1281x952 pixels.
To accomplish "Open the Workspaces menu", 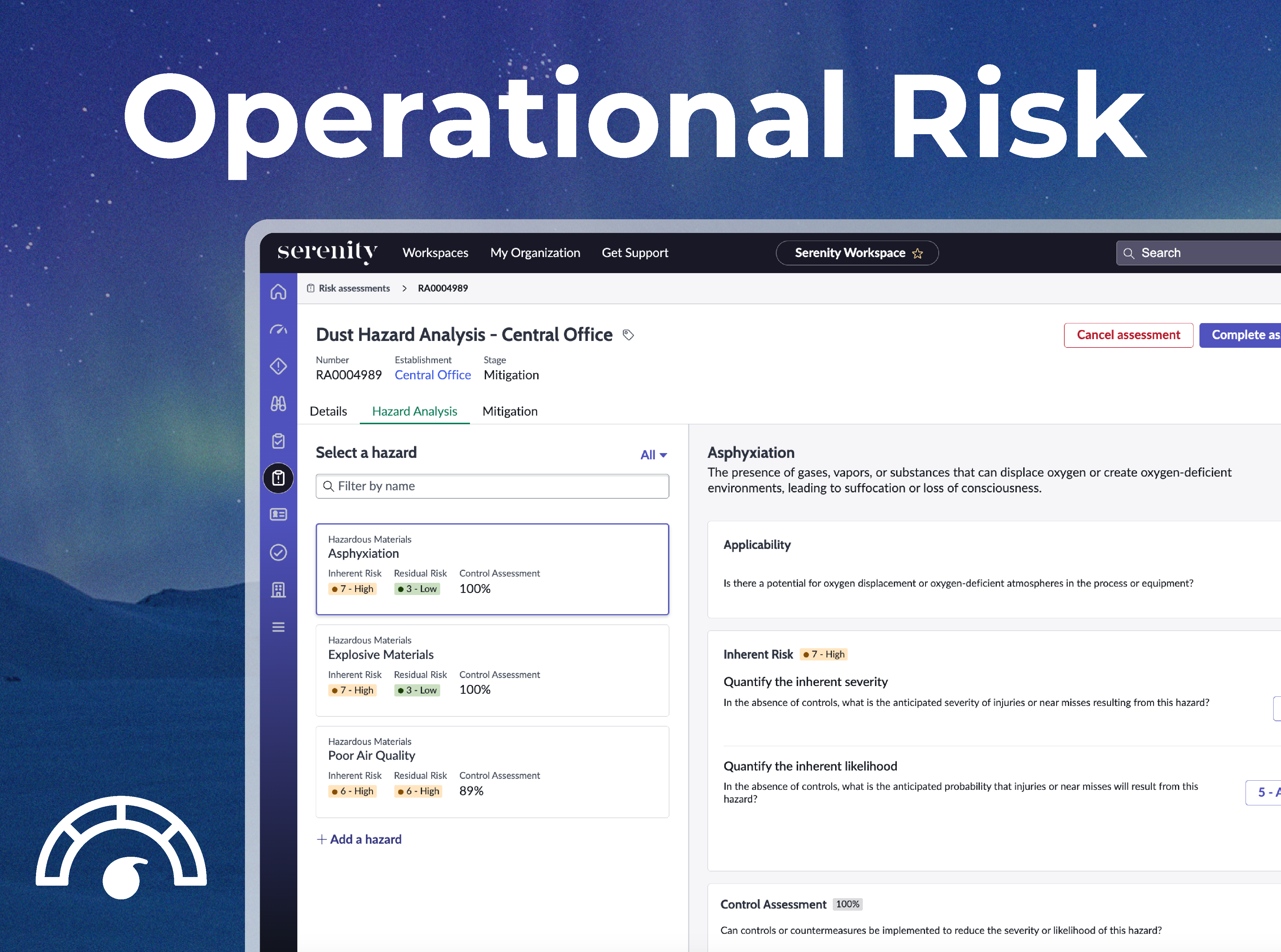I will pyautogui.click(x=435, y=253).
